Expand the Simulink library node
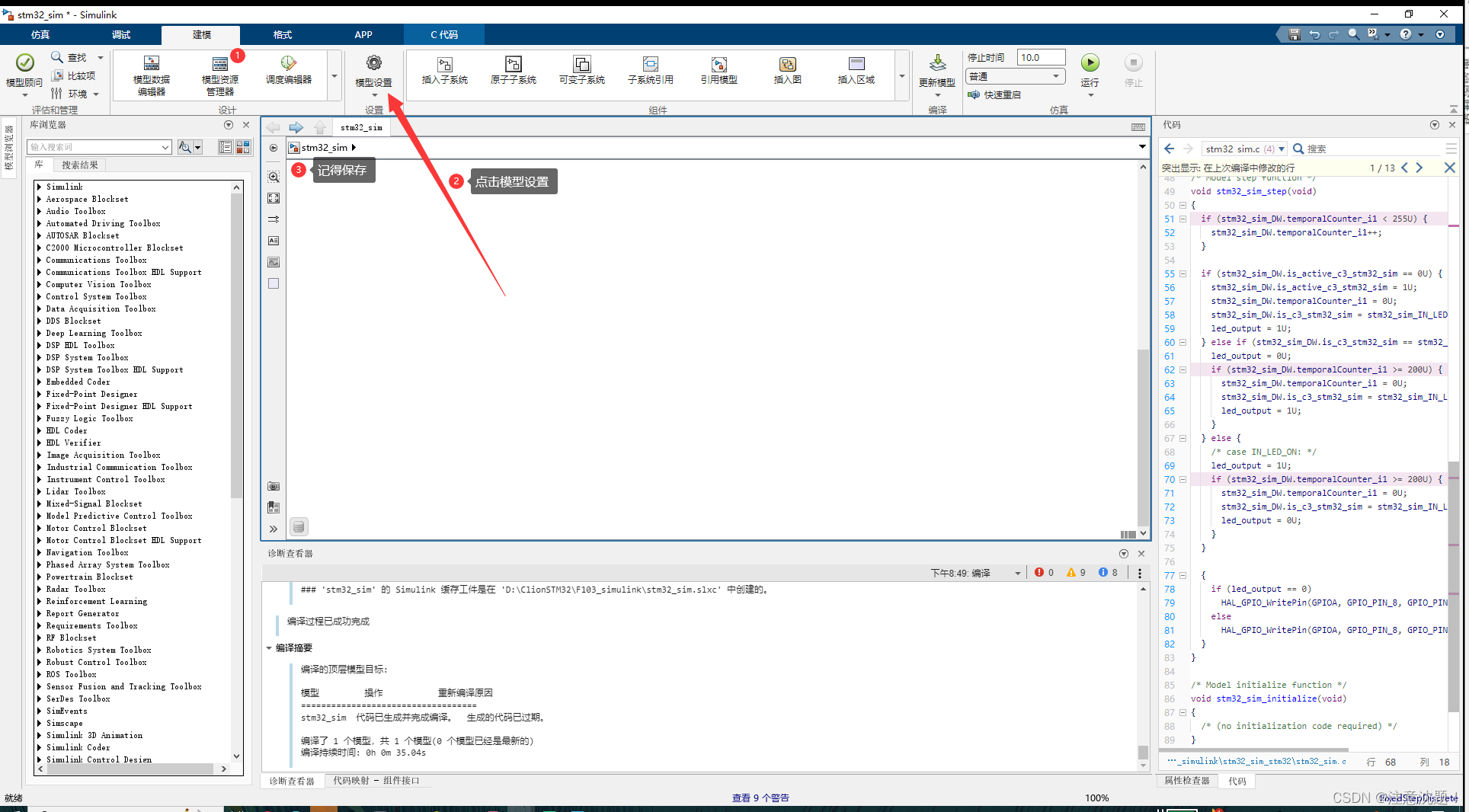 click(39, 187)
